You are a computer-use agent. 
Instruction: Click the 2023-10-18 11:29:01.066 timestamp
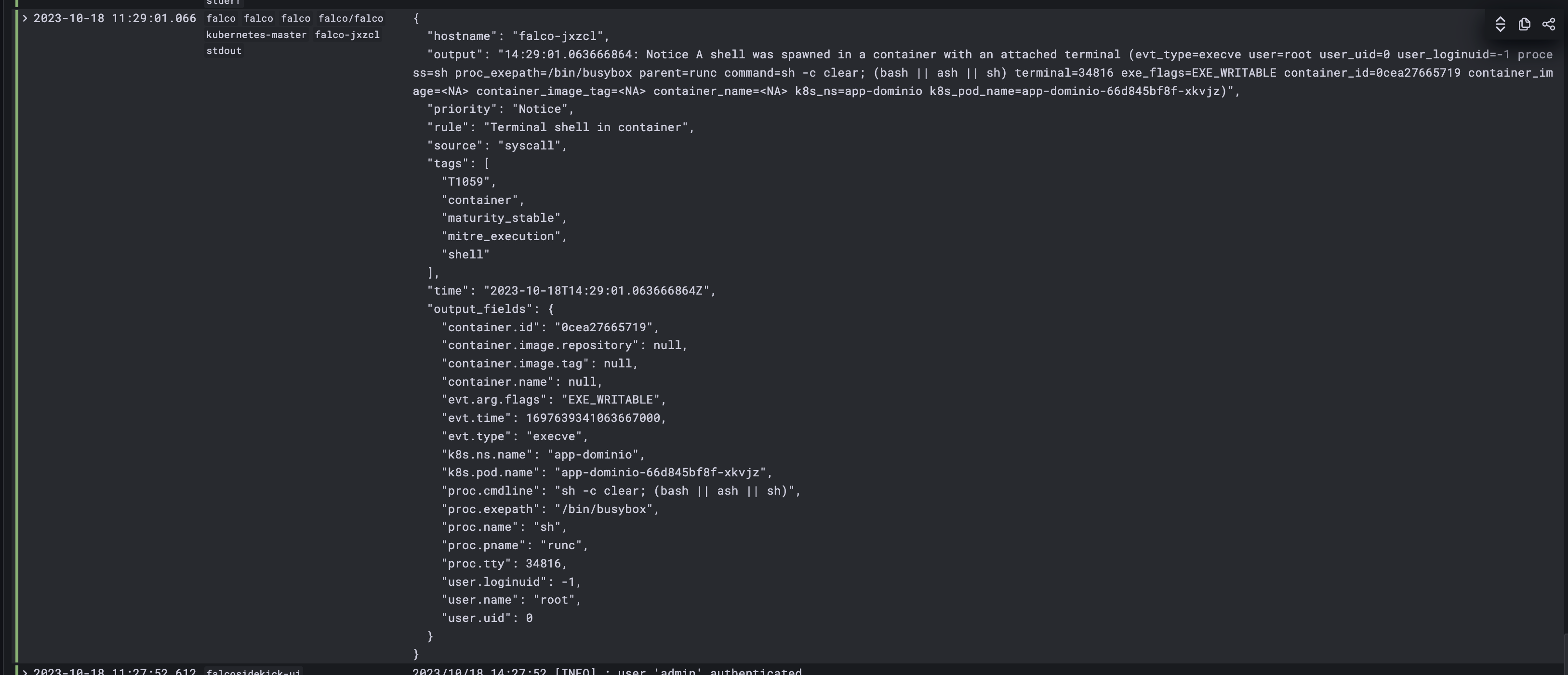pyautogui.click(x=114, y=18)
